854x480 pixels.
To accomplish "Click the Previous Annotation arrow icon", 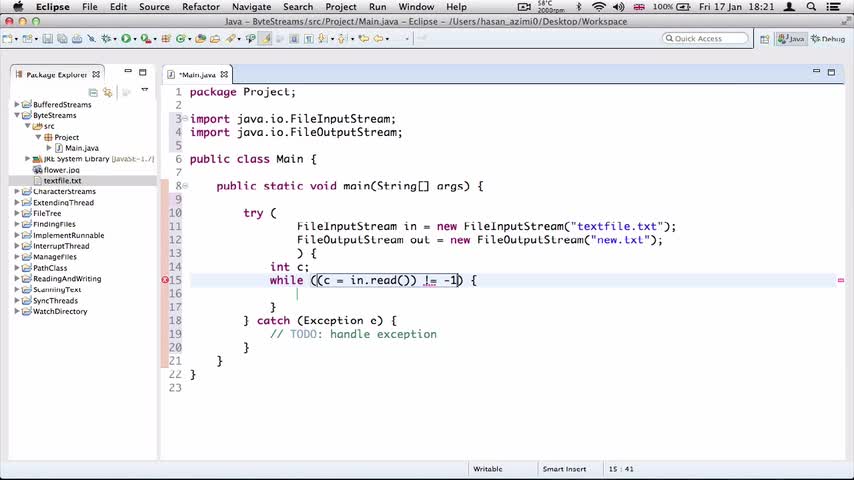I will point(341,39).
